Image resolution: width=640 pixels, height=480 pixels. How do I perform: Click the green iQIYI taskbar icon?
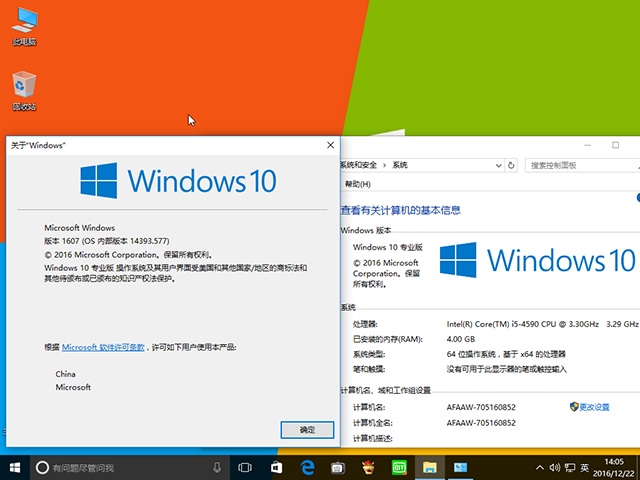click(398, 467)
